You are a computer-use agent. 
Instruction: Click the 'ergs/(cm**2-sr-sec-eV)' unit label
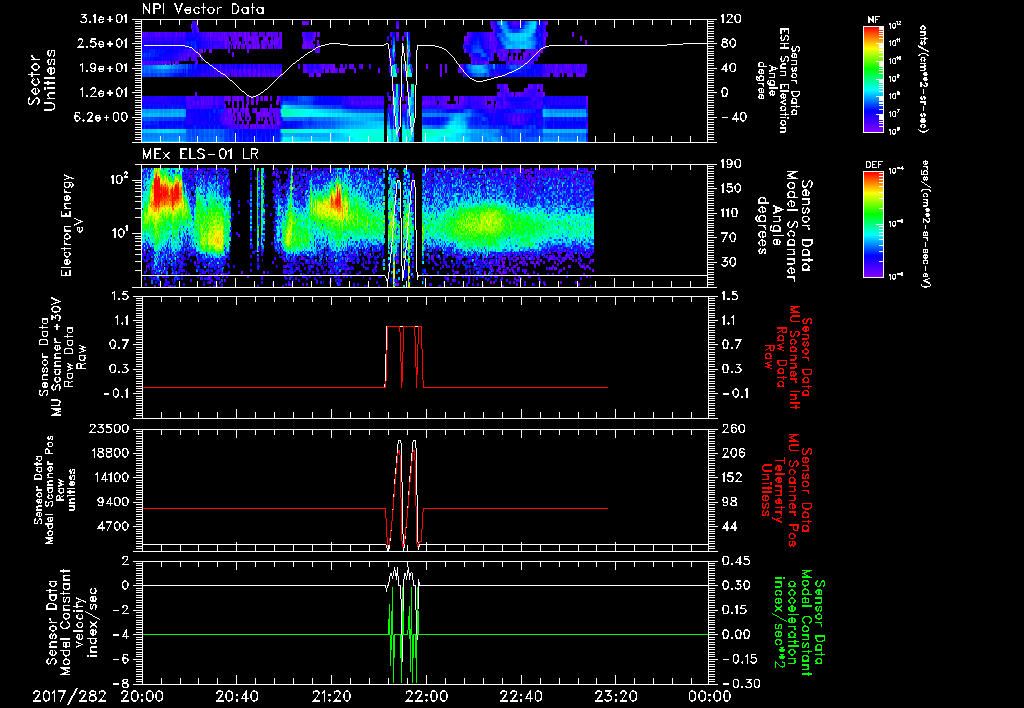click(924, 223)
